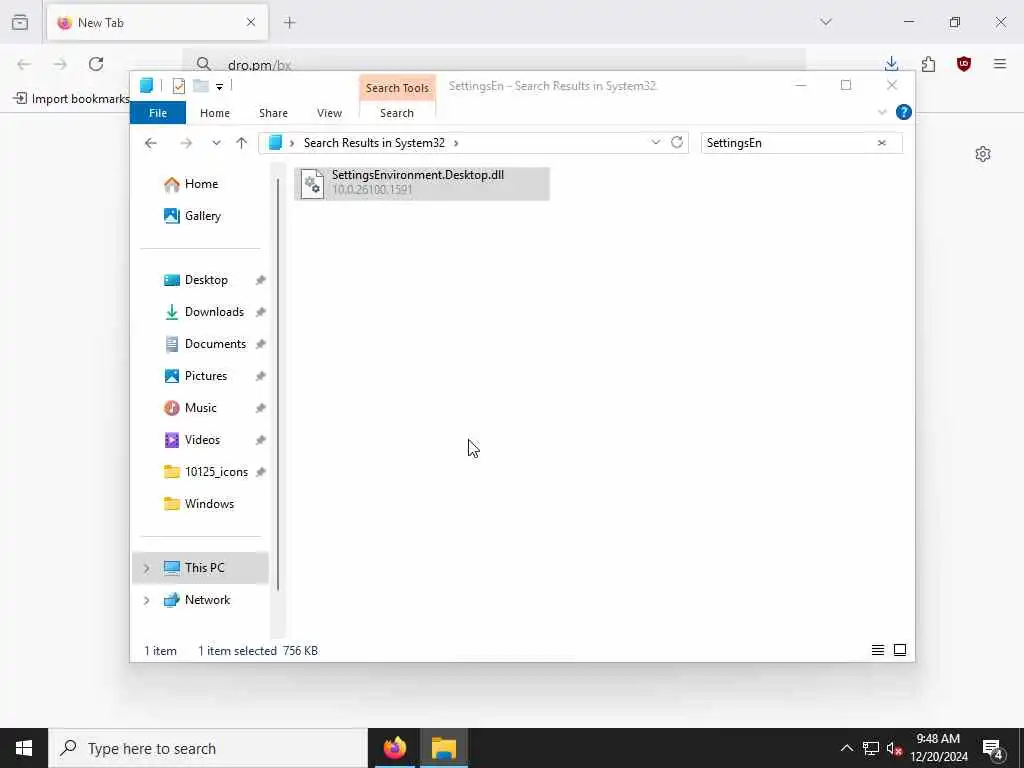Screen dimensions: 1024x768
Task: Open recent locations dropdown in Explorer
Action: click(216, 143)
